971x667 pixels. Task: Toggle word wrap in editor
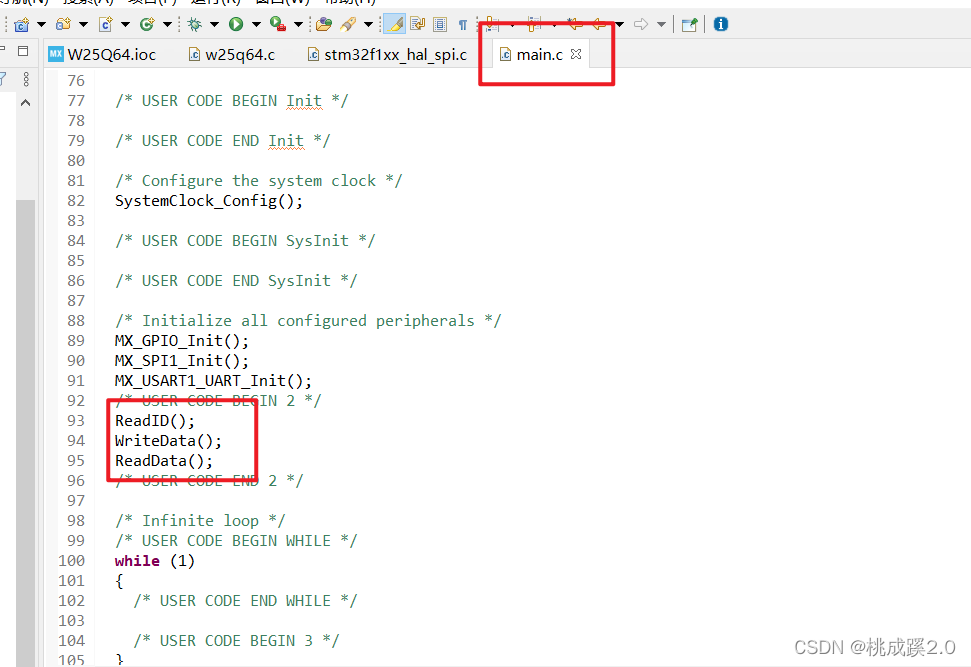(x=418, y=25)
